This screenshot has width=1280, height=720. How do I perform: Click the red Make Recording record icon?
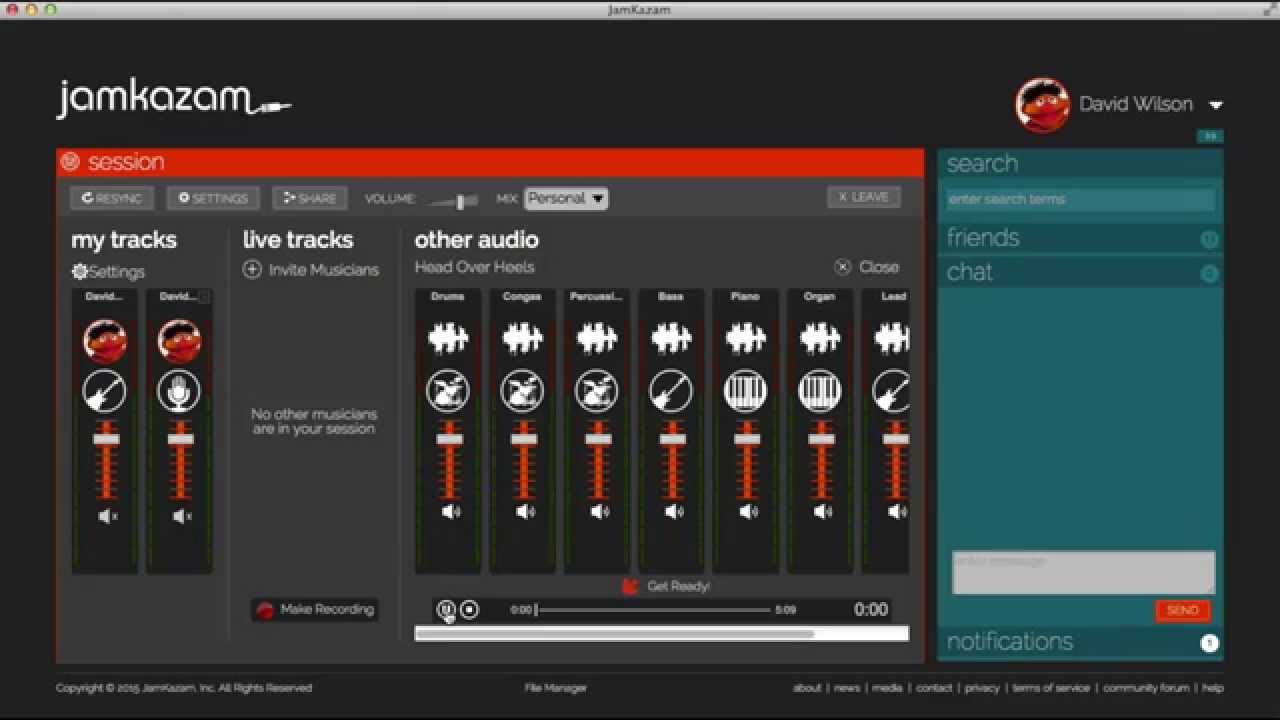265,610
